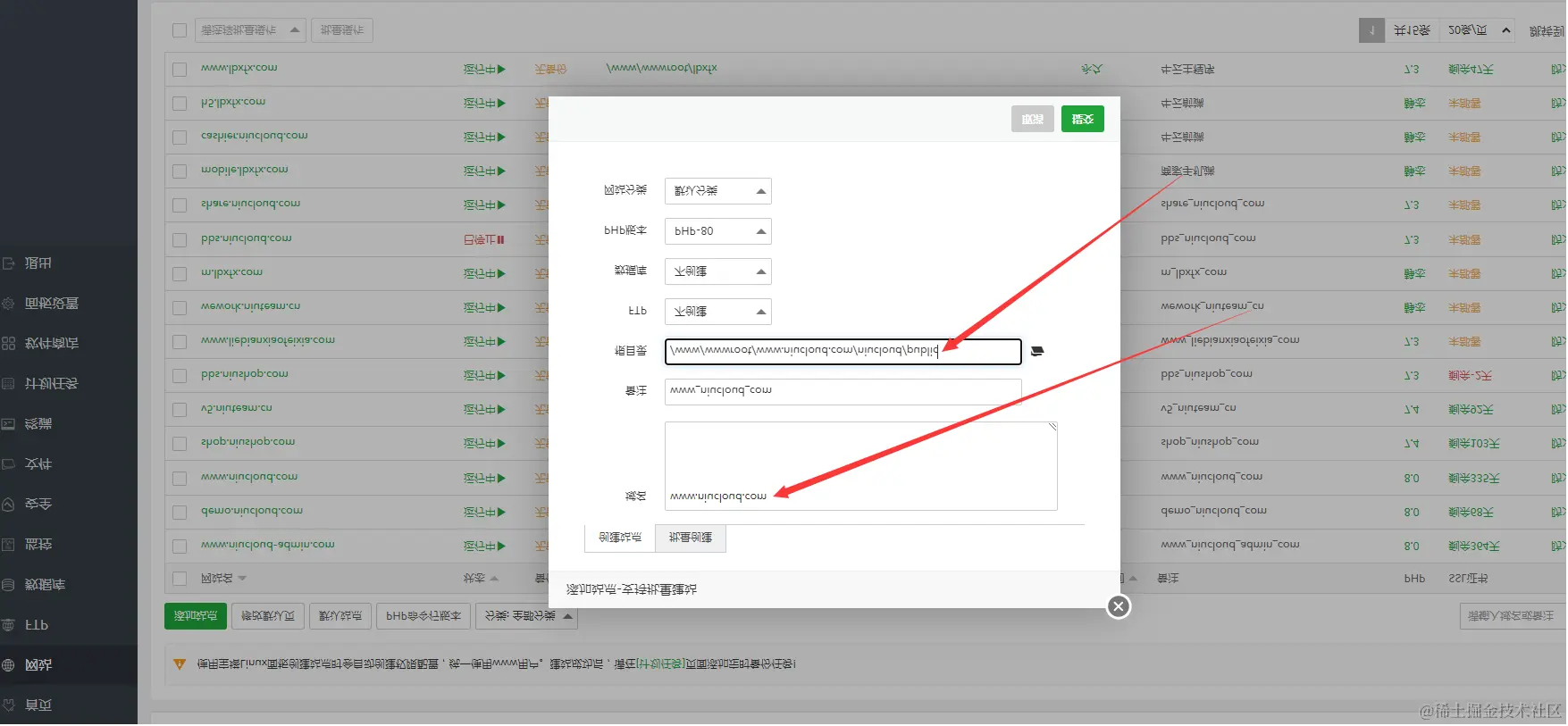Viewport: 1568px width, 726px height.
Task: Click running status icon for cashier.niucloud.com
Action: click(x=501, y=137)
